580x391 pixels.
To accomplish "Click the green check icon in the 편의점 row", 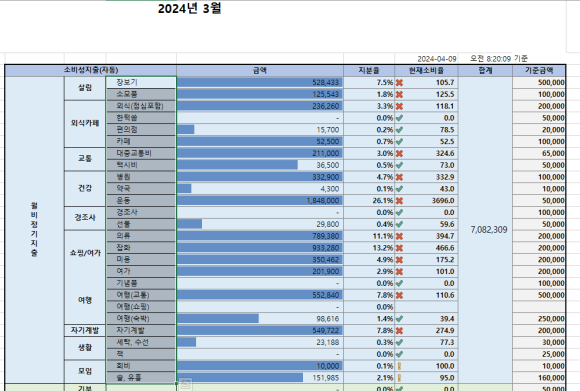I will tap(399, 130).
